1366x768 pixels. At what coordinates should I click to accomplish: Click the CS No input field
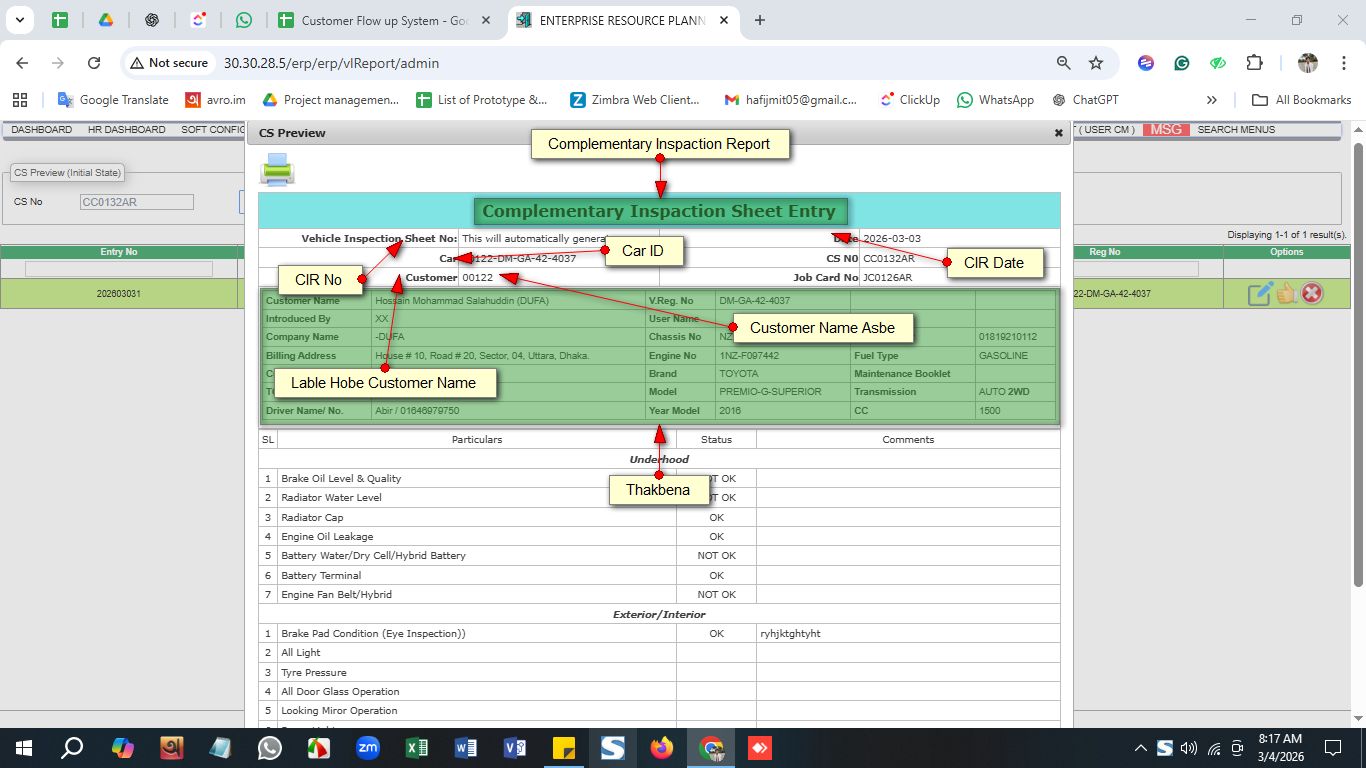[x=136, y=202]
